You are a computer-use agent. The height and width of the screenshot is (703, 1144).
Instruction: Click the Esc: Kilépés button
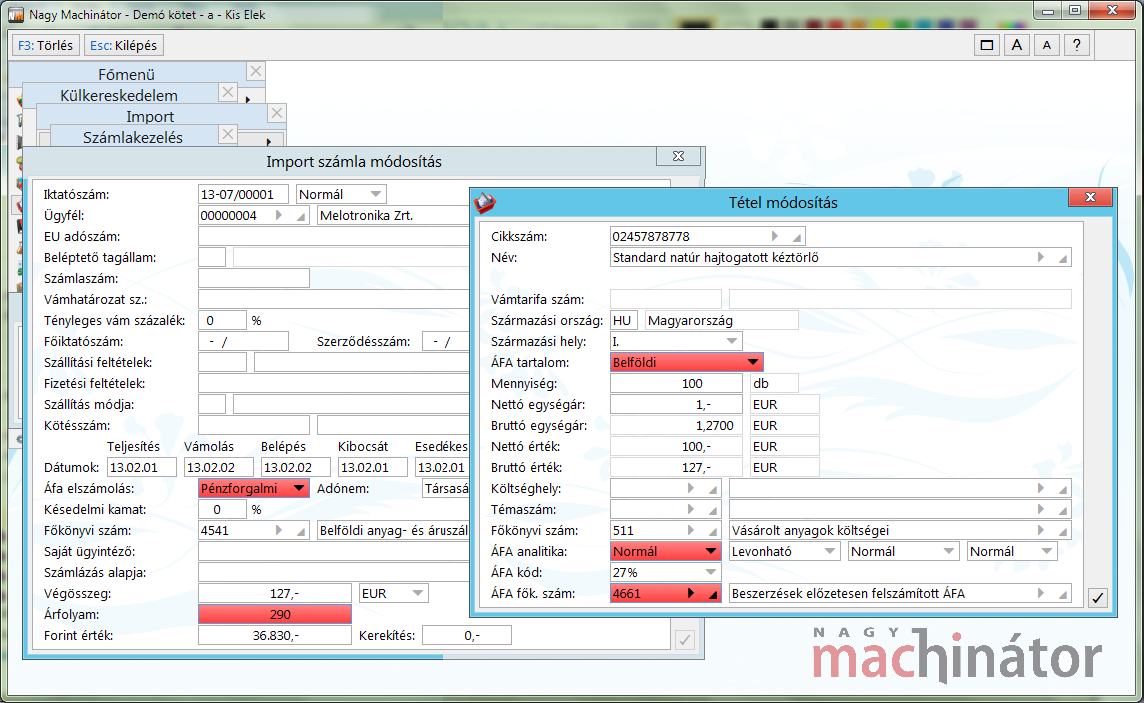[x=123, y=45]
